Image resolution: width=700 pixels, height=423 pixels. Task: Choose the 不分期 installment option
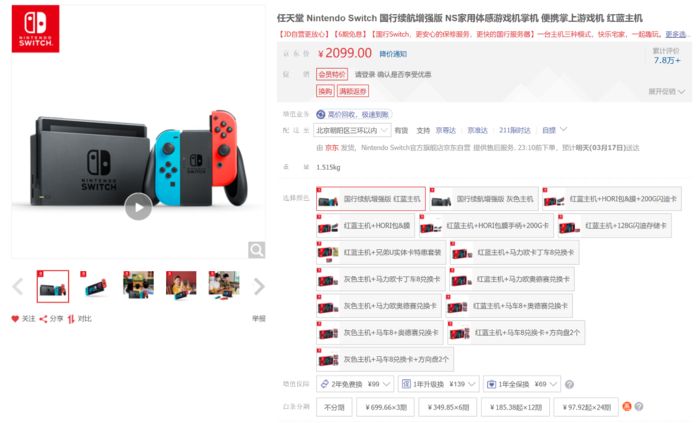(334, 407)
